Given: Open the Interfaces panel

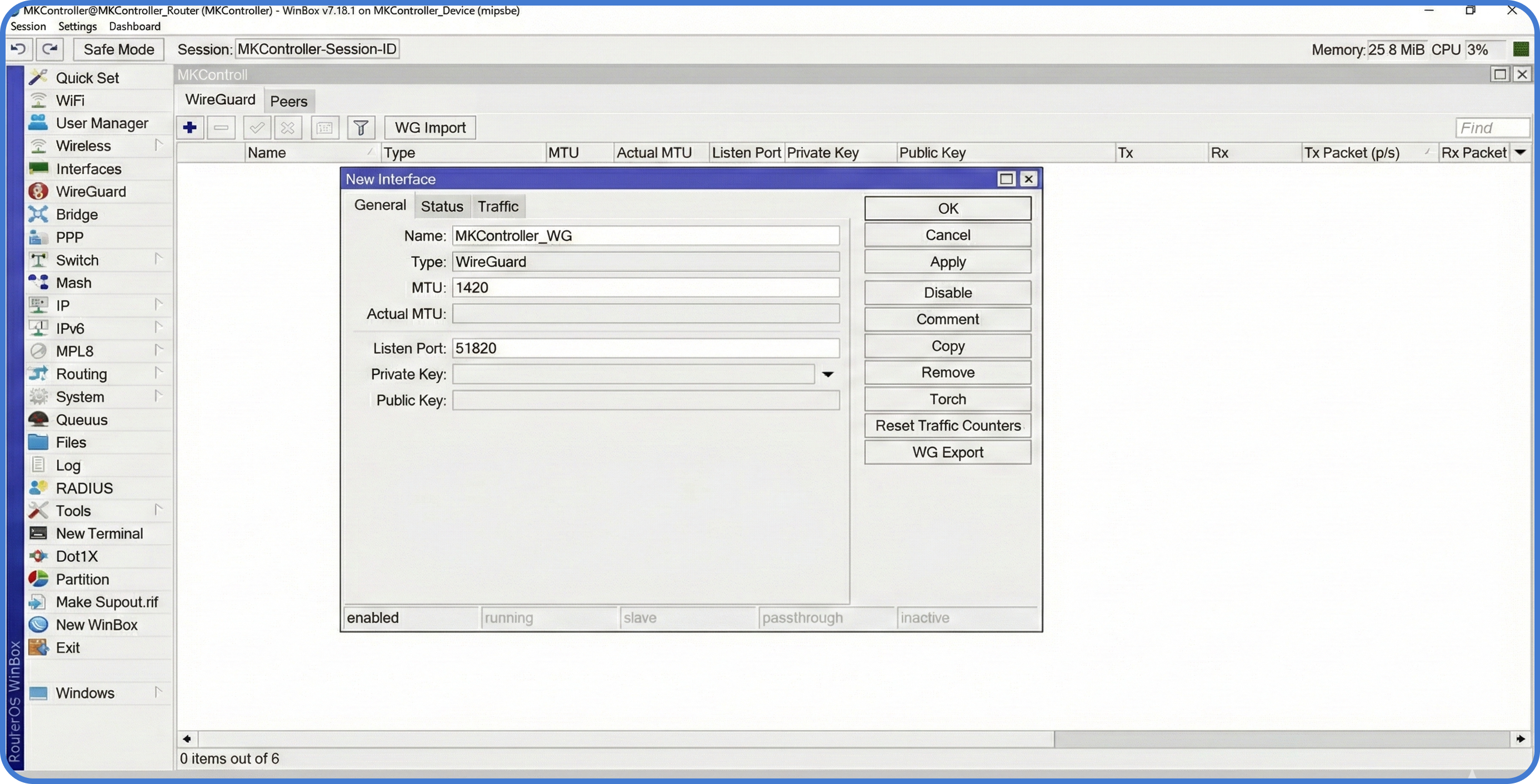Looking at the screenshot, I should click(x=88, y=168).
